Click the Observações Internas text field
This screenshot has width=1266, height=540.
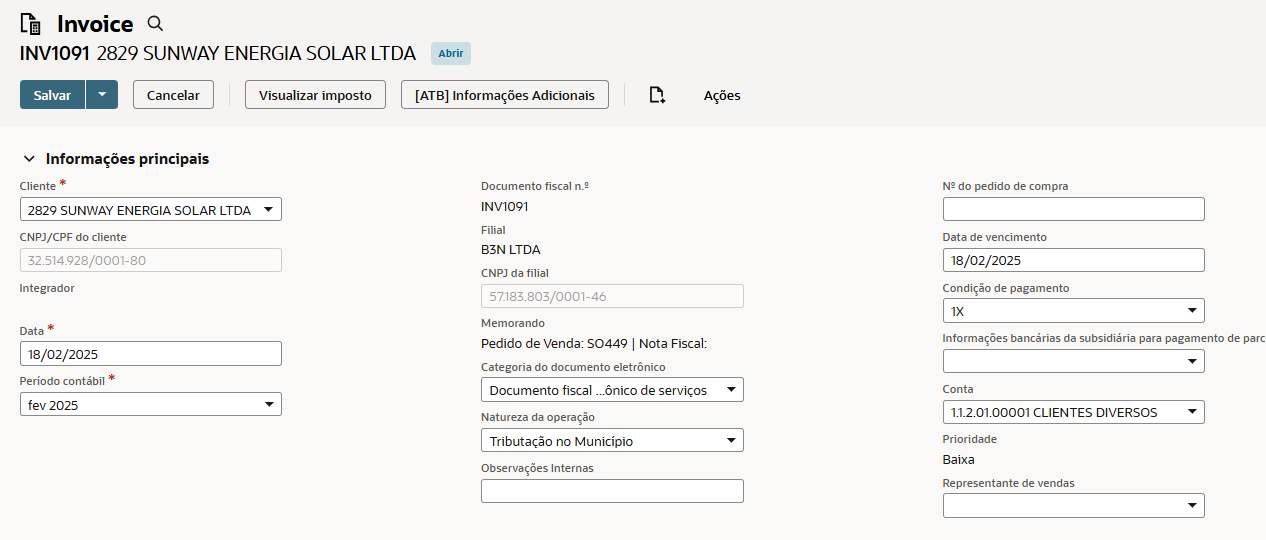click(612, 491)
